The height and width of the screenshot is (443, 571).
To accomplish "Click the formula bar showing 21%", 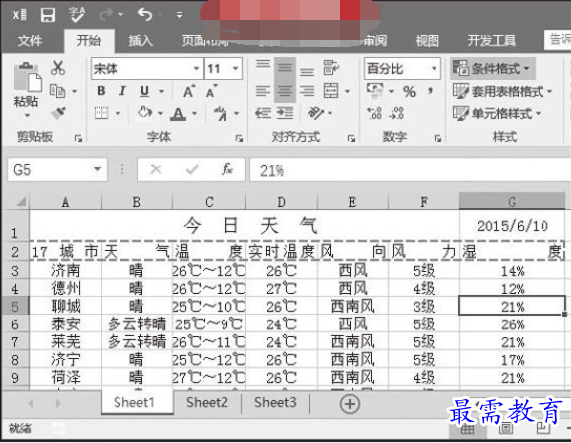I will [x=410, y=170].
